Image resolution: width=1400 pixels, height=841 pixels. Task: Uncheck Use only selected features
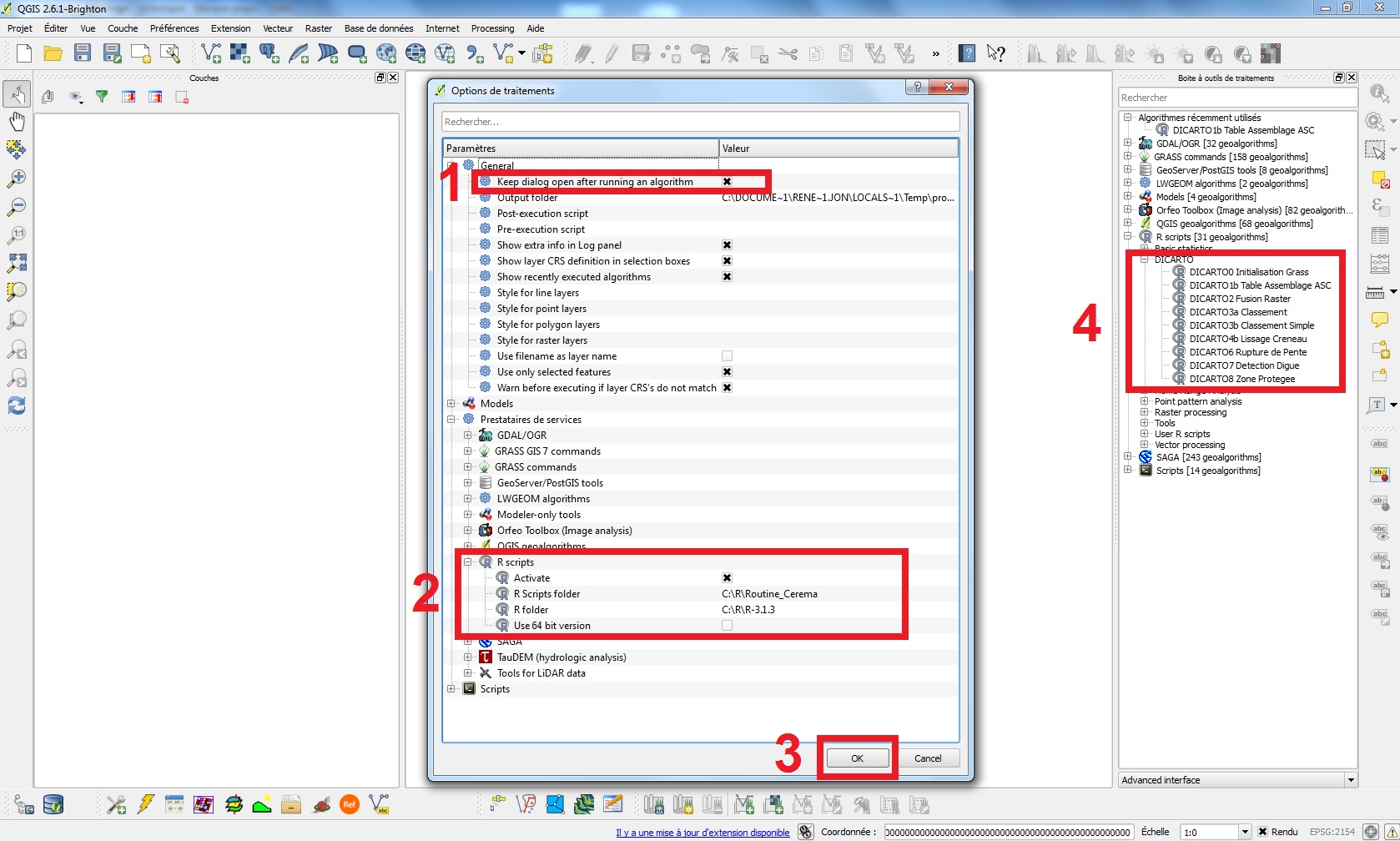point(727,372)
